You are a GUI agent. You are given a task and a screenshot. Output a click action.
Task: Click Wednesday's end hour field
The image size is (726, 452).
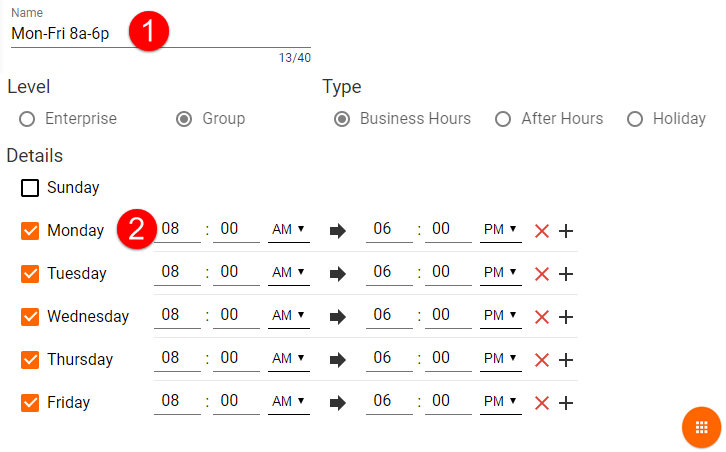point(389,315)
